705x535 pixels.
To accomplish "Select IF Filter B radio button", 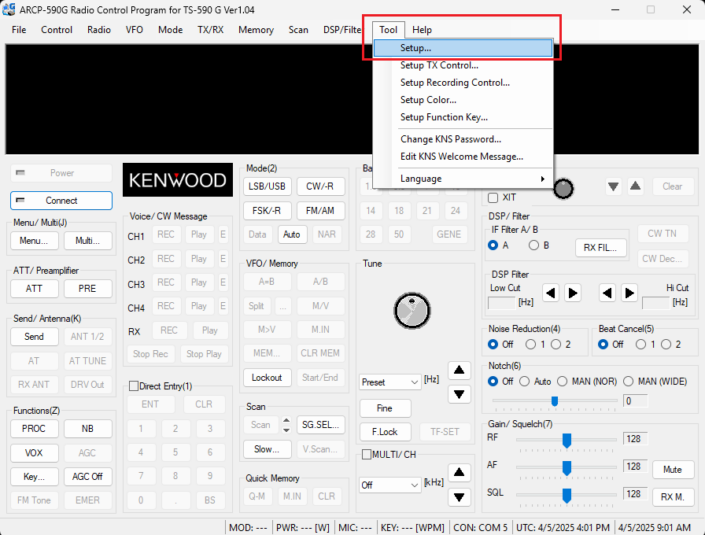I will click(x=534, y=245).
